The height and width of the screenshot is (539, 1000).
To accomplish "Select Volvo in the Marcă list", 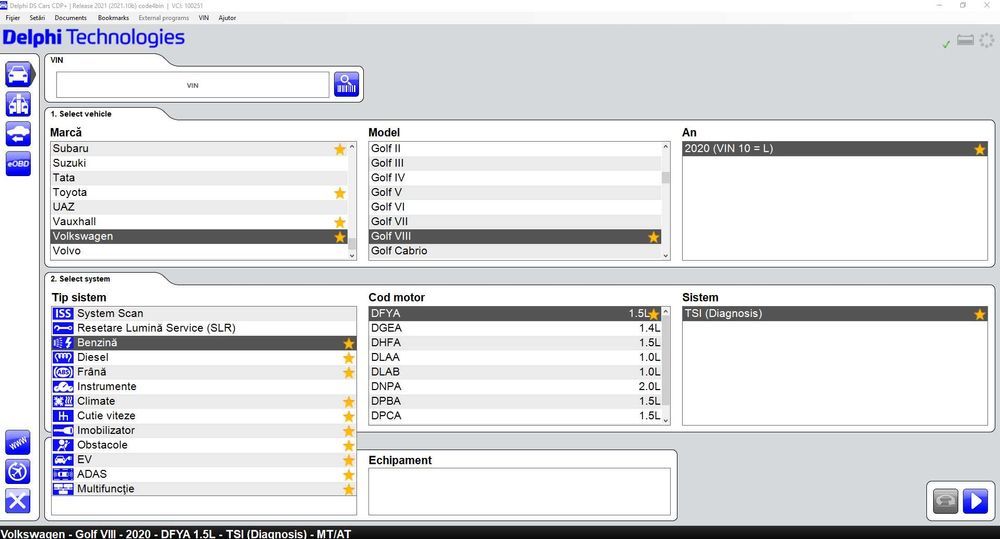I will (199, 251).
